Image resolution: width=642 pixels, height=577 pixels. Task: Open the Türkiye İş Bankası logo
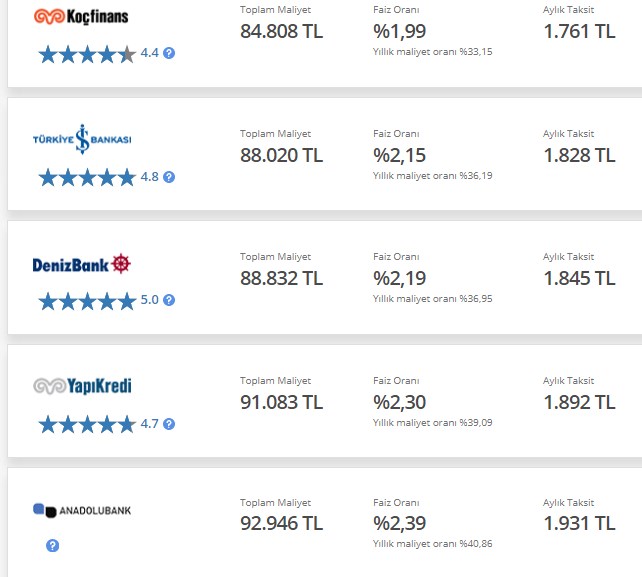click(x=82, y=139)
